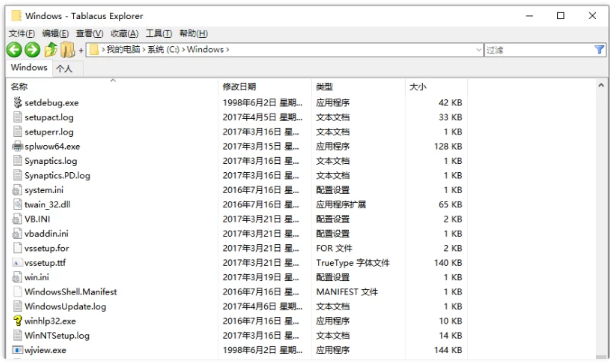Select the twain_32.dll file icon
Screen dimensions: 610x362
[17, 205]
